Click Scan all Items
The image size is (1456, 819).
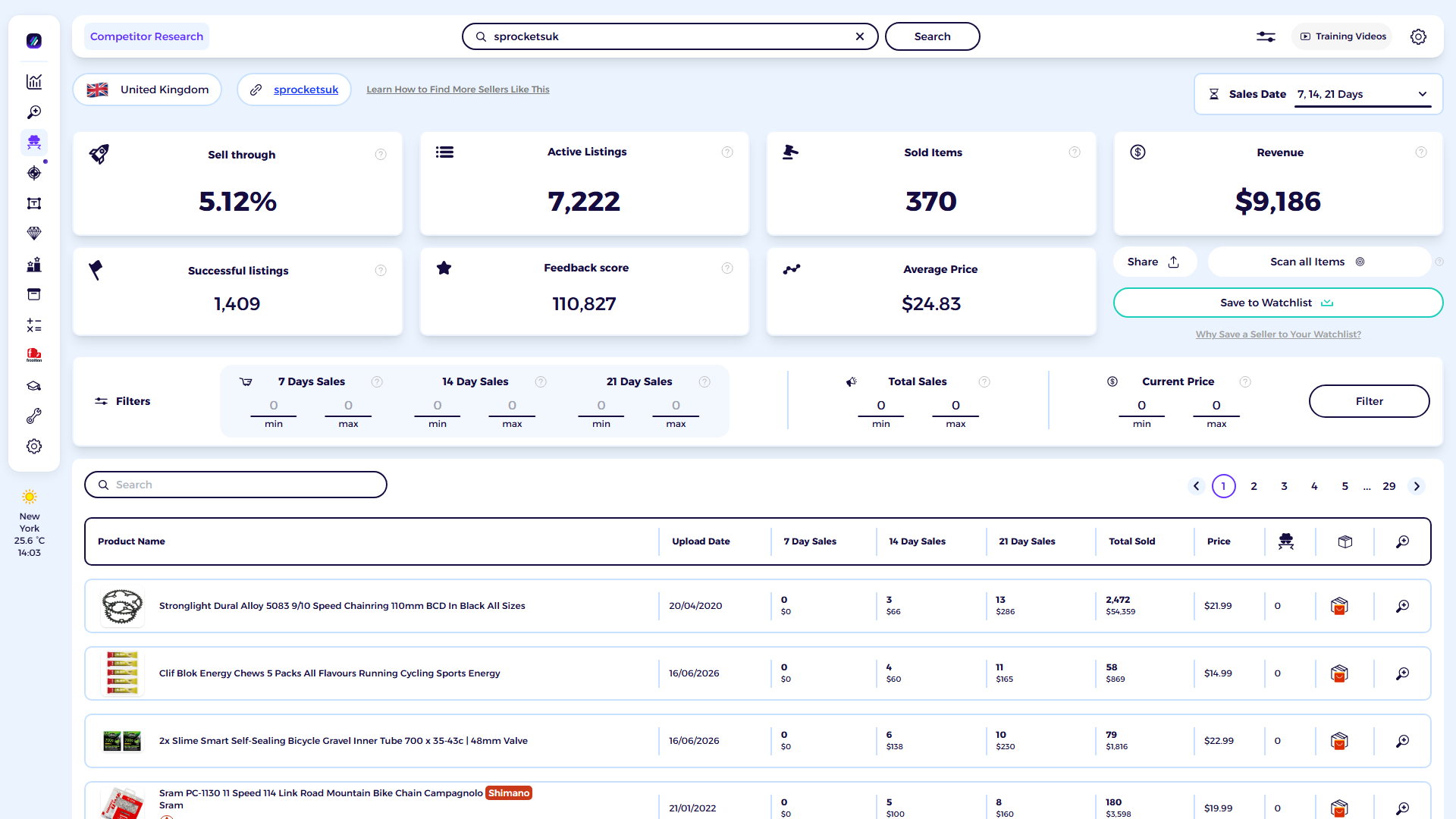pos(1318,262)
